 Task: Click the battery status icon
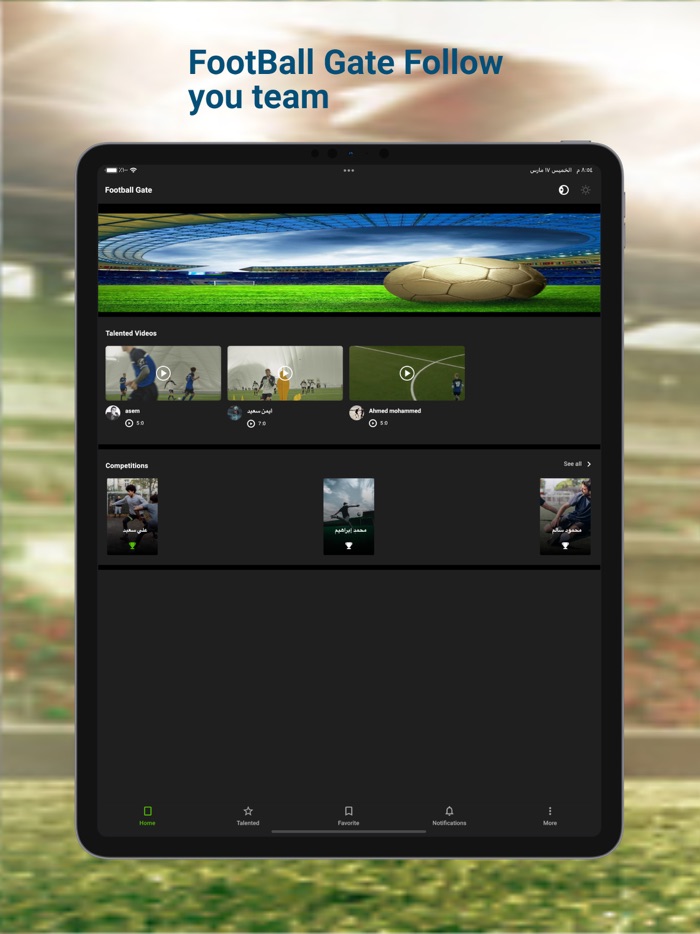(x=111, y=170)
